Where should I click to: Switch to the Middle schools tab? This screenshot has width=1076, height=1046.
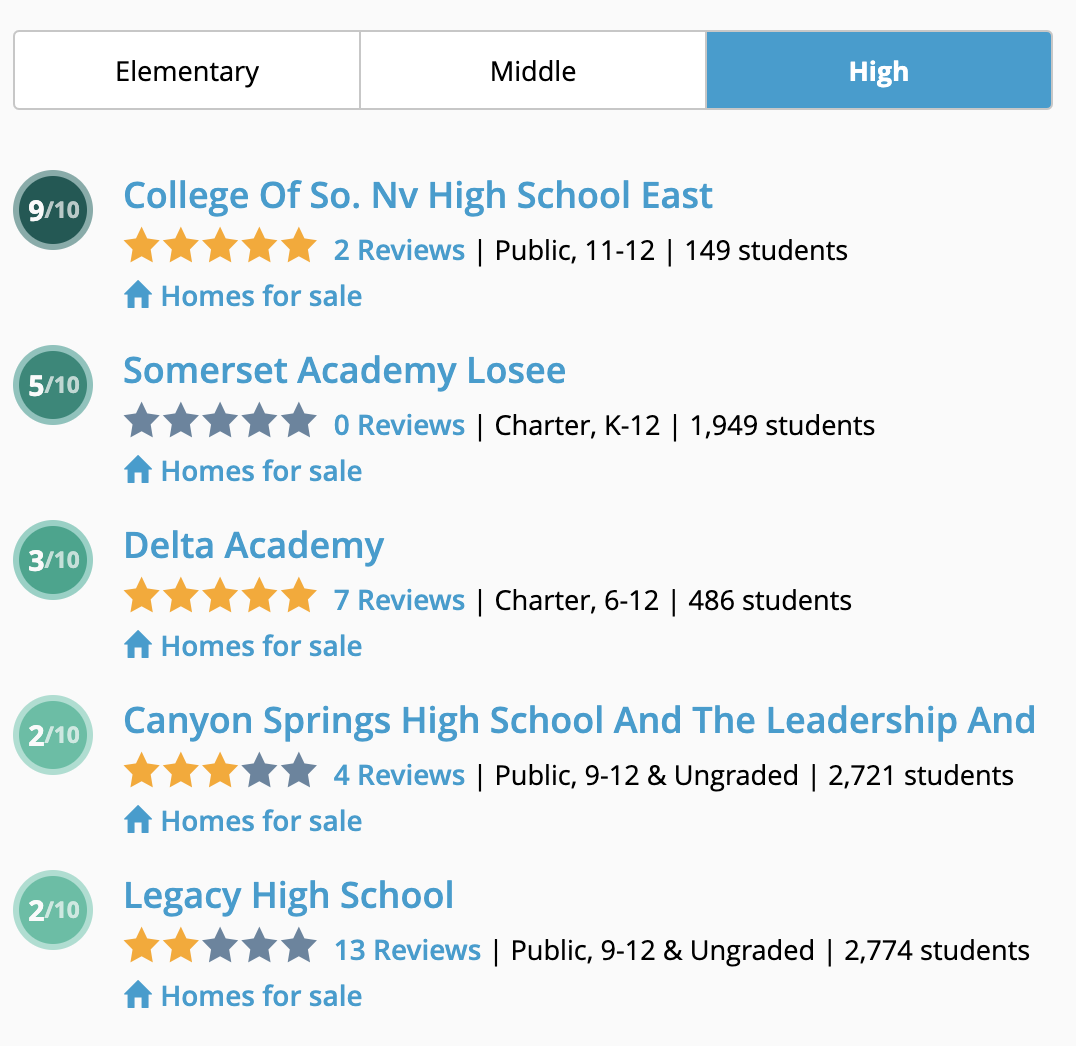click(533, 70)
